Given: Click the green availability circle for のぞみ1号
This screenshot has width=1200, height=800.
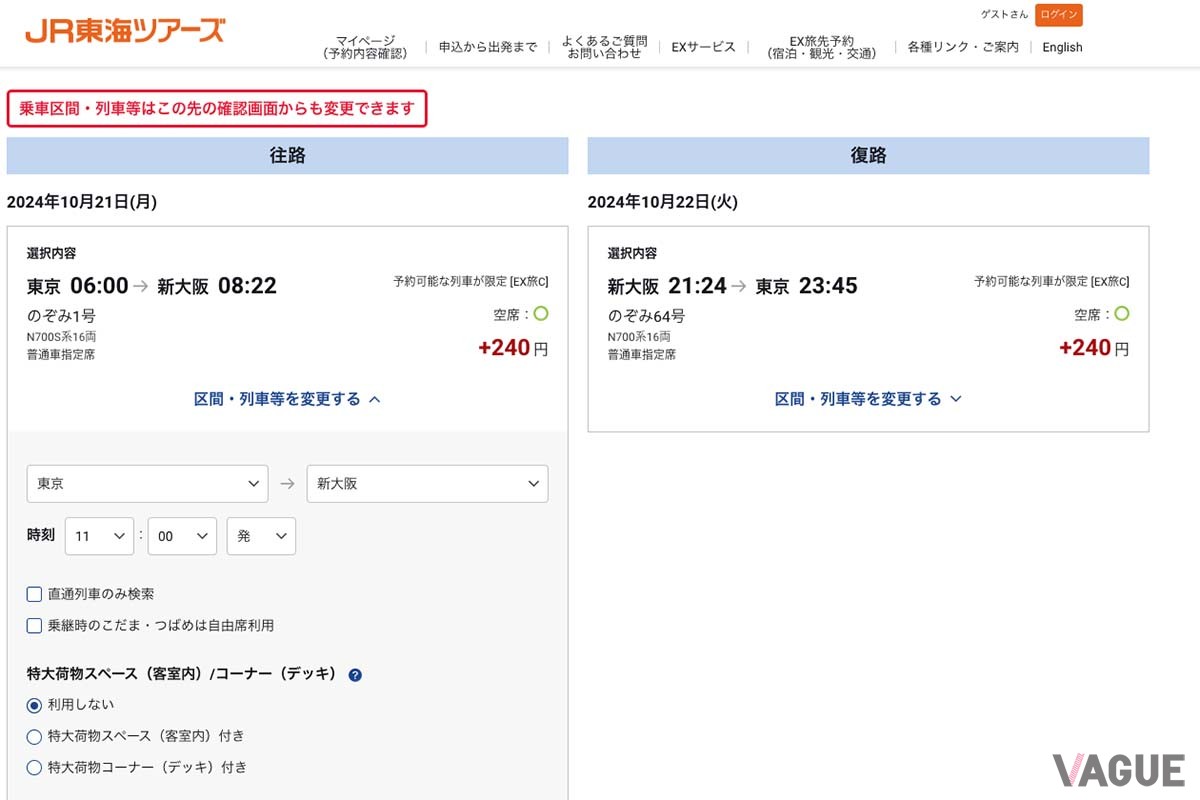Looking at the screenshot, I should point(541,314).
